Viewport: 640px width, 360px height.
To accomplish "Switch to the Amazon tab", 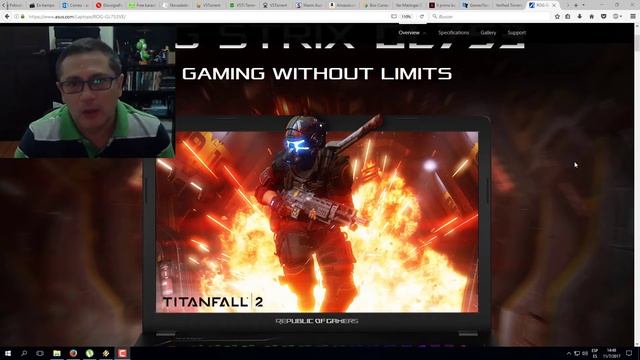I will pos(343,5).
